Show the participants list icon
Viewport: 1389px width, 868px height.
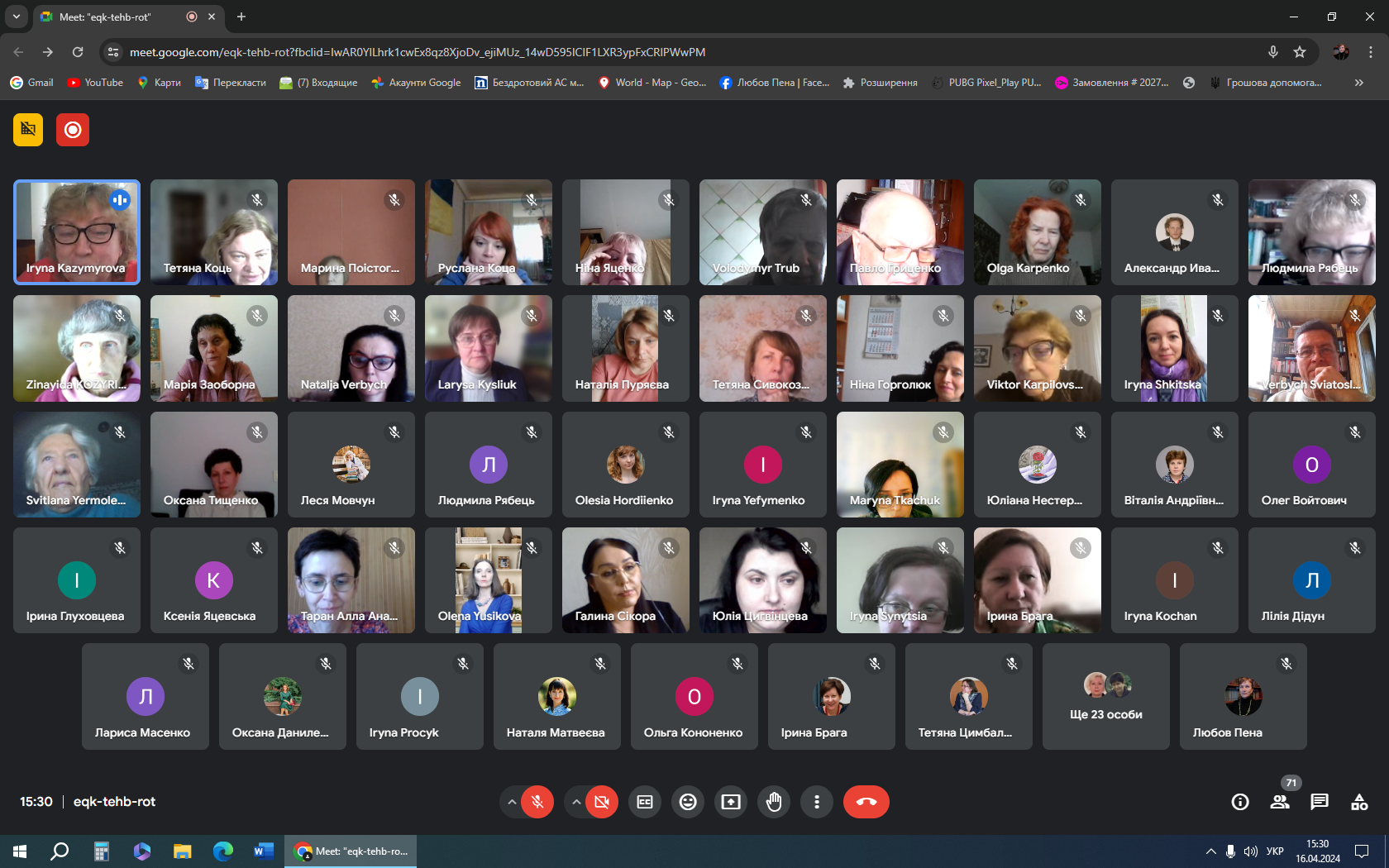[x=1280, y=802]
